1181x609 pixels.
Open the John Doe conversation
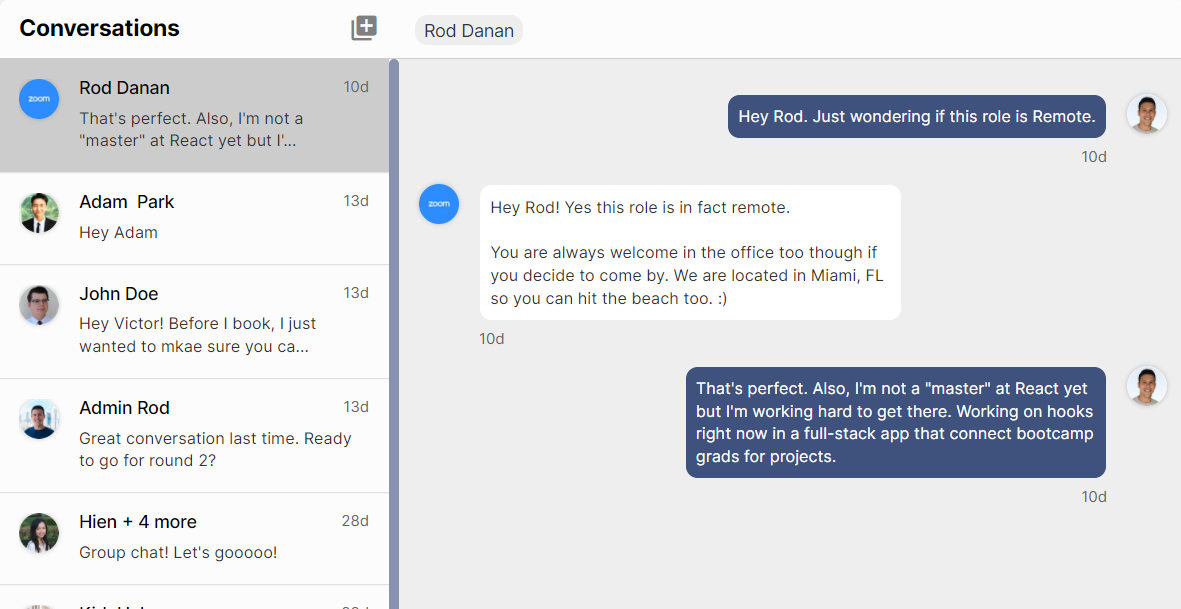194,321
